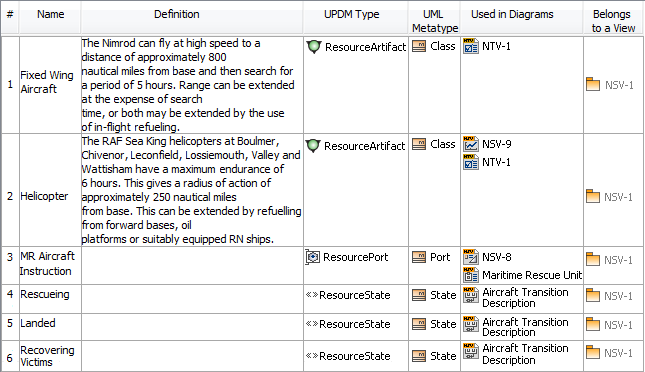Click row number 2
Viewport: 645px width, 372px height.
click(10, 196)
